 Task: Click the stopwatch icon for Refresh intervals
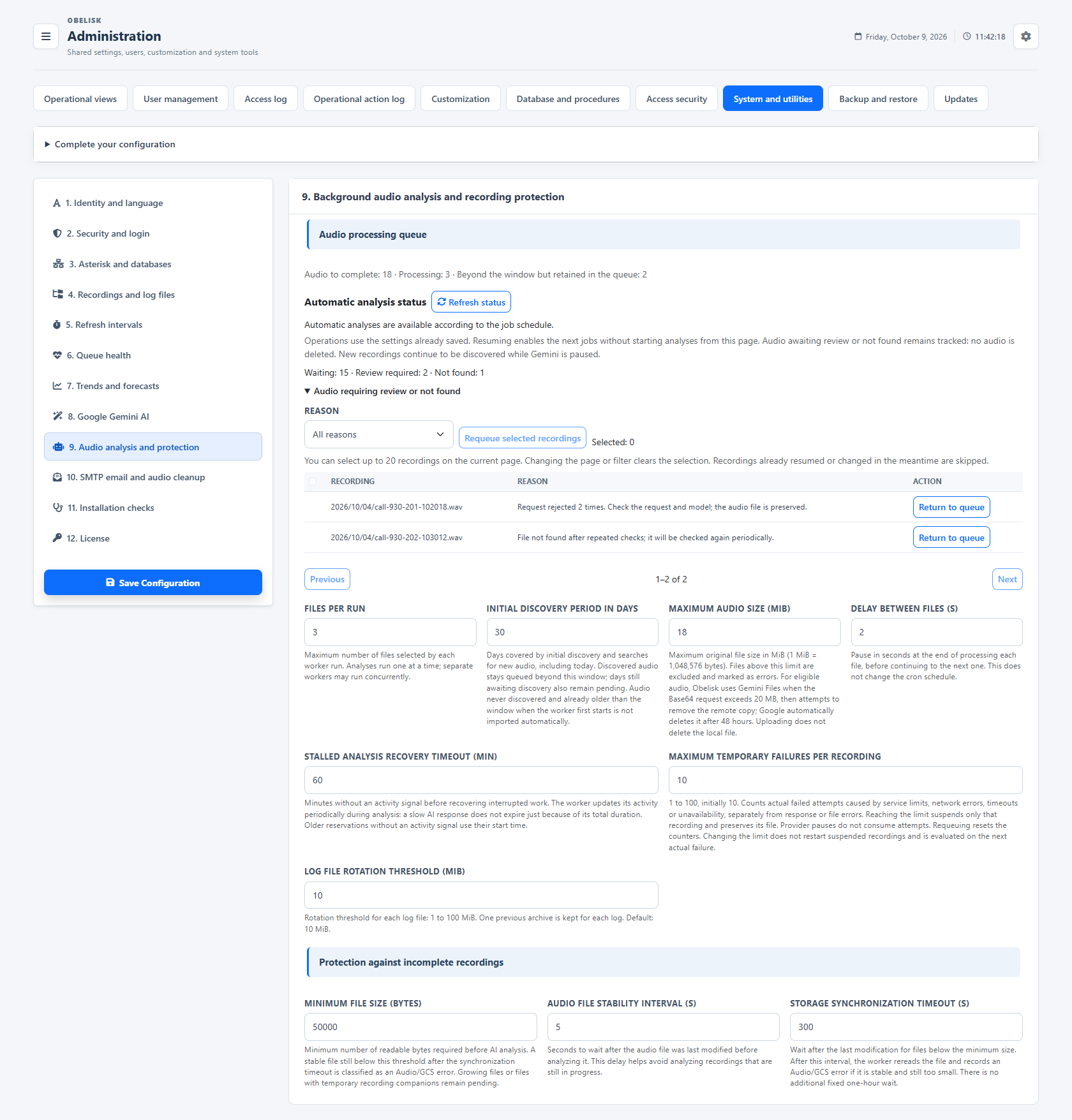pos(57,325)
